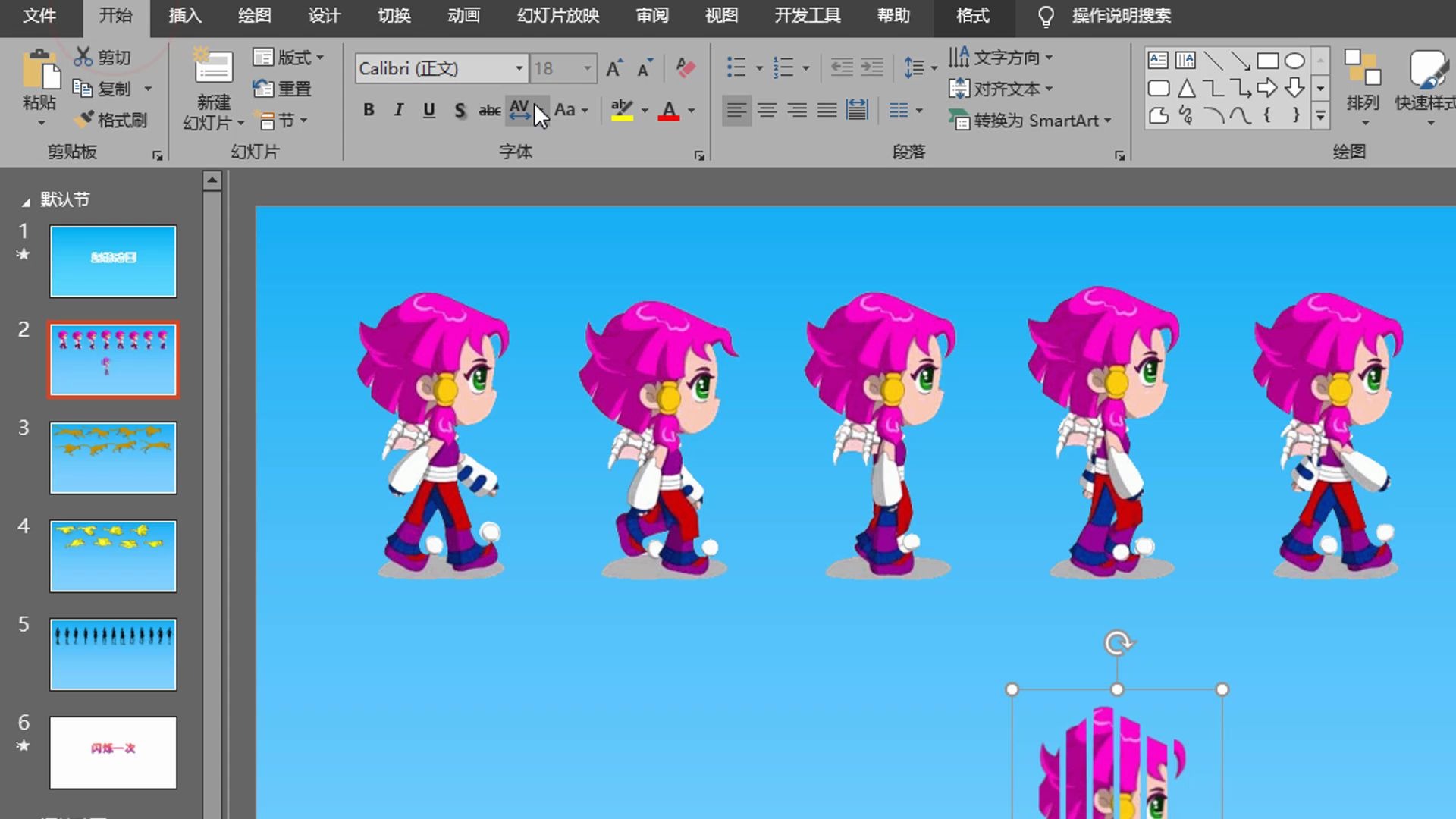Open the Section (节) dropdown
This screenshot has height=819, width=1456.
point(280,121)
